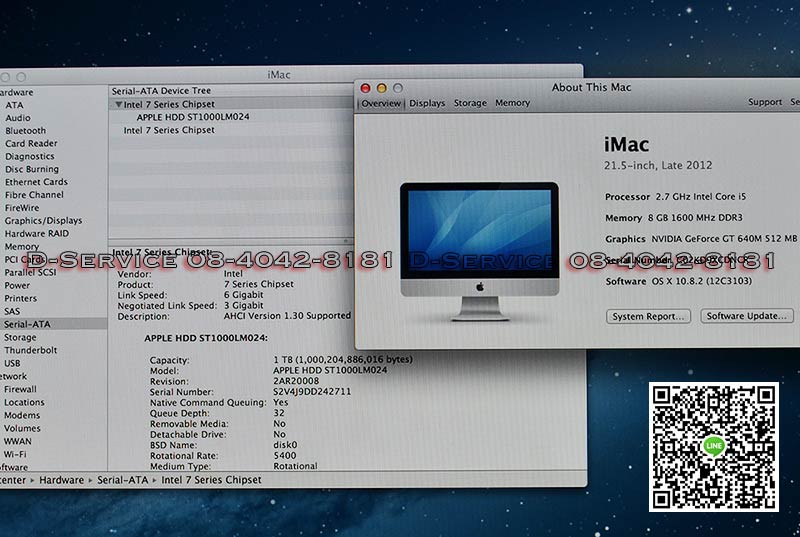
Task: Select Fibre Channel in the sidebar
Action: pos(34,195)
